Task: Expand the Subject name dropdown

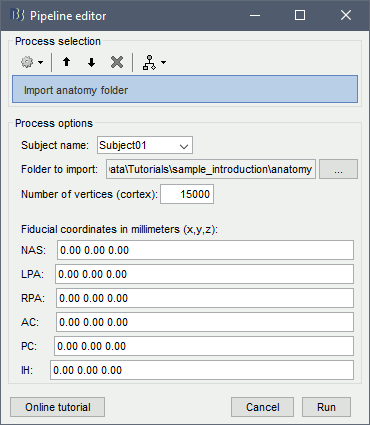Action: [x=184, y=146]
